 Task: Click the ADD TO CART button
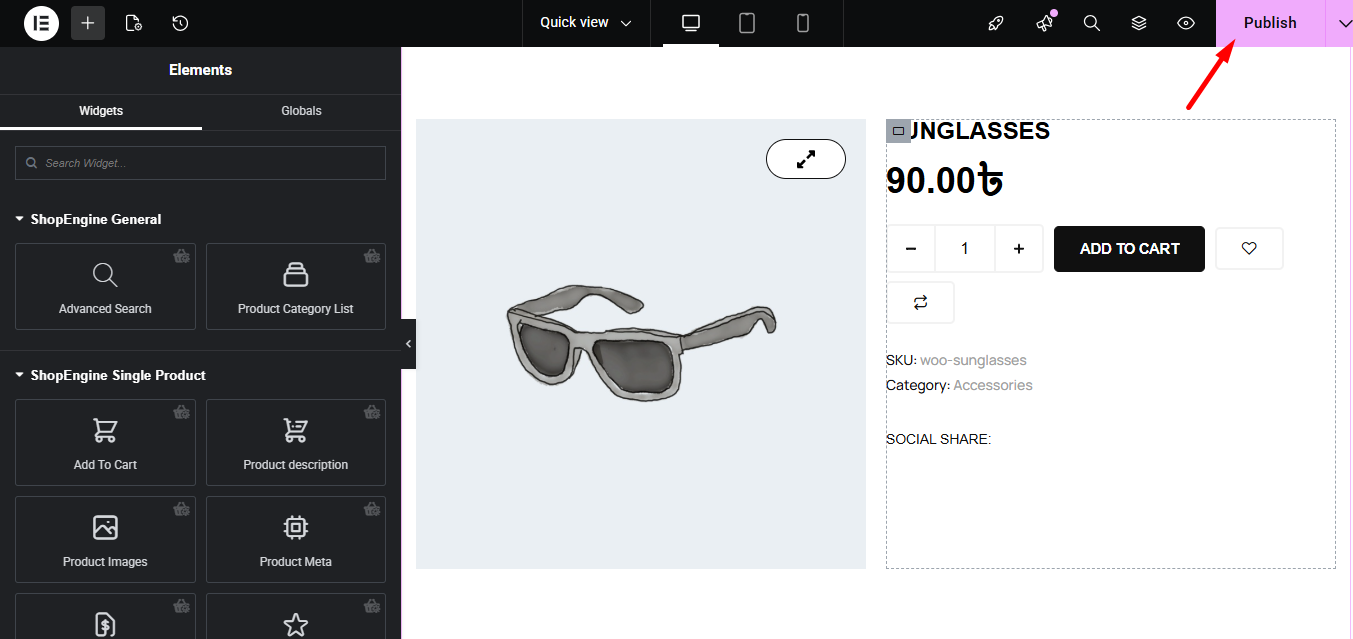click(1129, 248)
